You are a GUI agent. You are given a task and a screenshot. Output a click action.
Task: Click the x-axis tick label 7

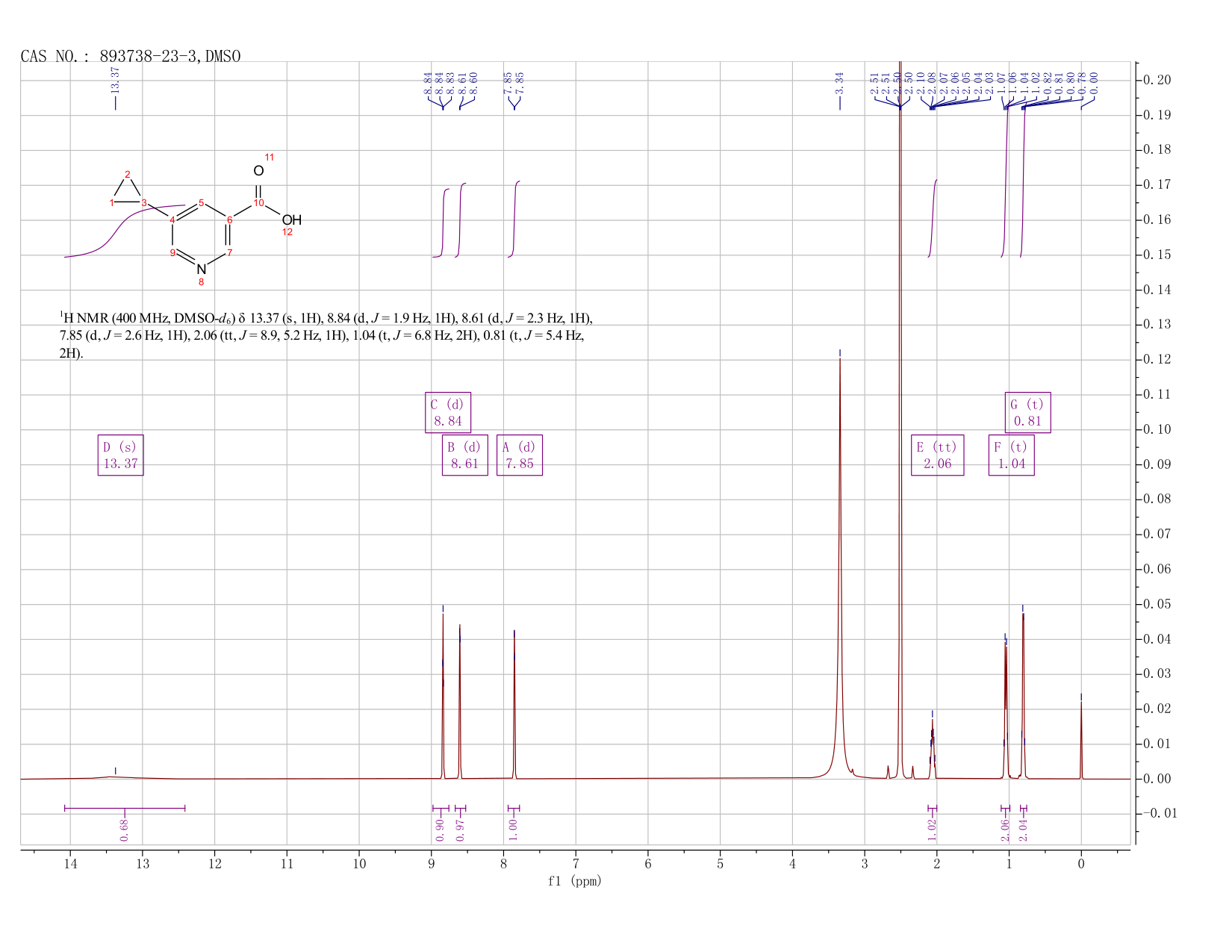[x=576, y=864]
